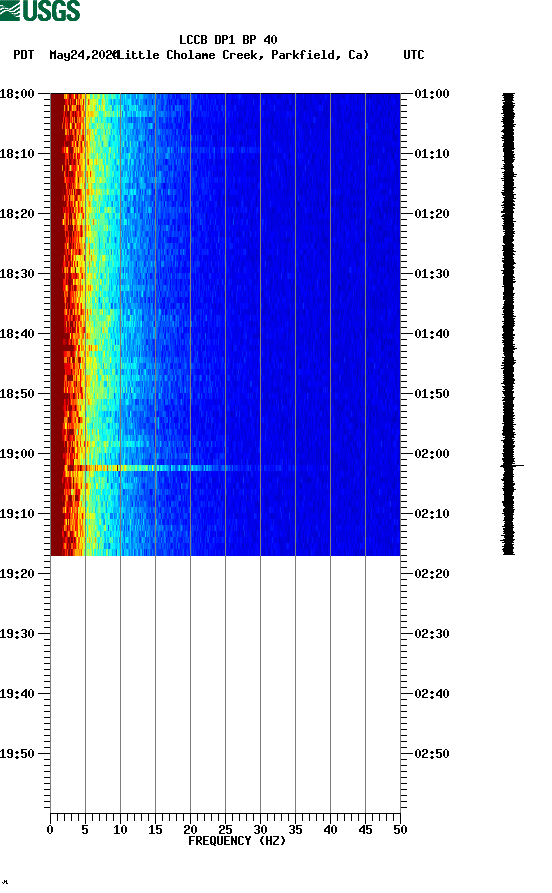Click the 02:00 UTC time label
The image size is (552, 893).
coord(432,453)
